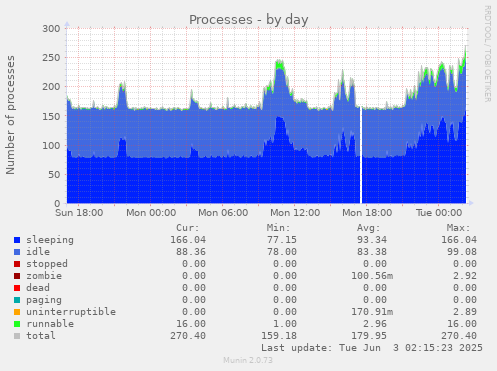Screen dimensions: 497x371
Task: Click the 'Processes - by day' title
Action: 248,20
